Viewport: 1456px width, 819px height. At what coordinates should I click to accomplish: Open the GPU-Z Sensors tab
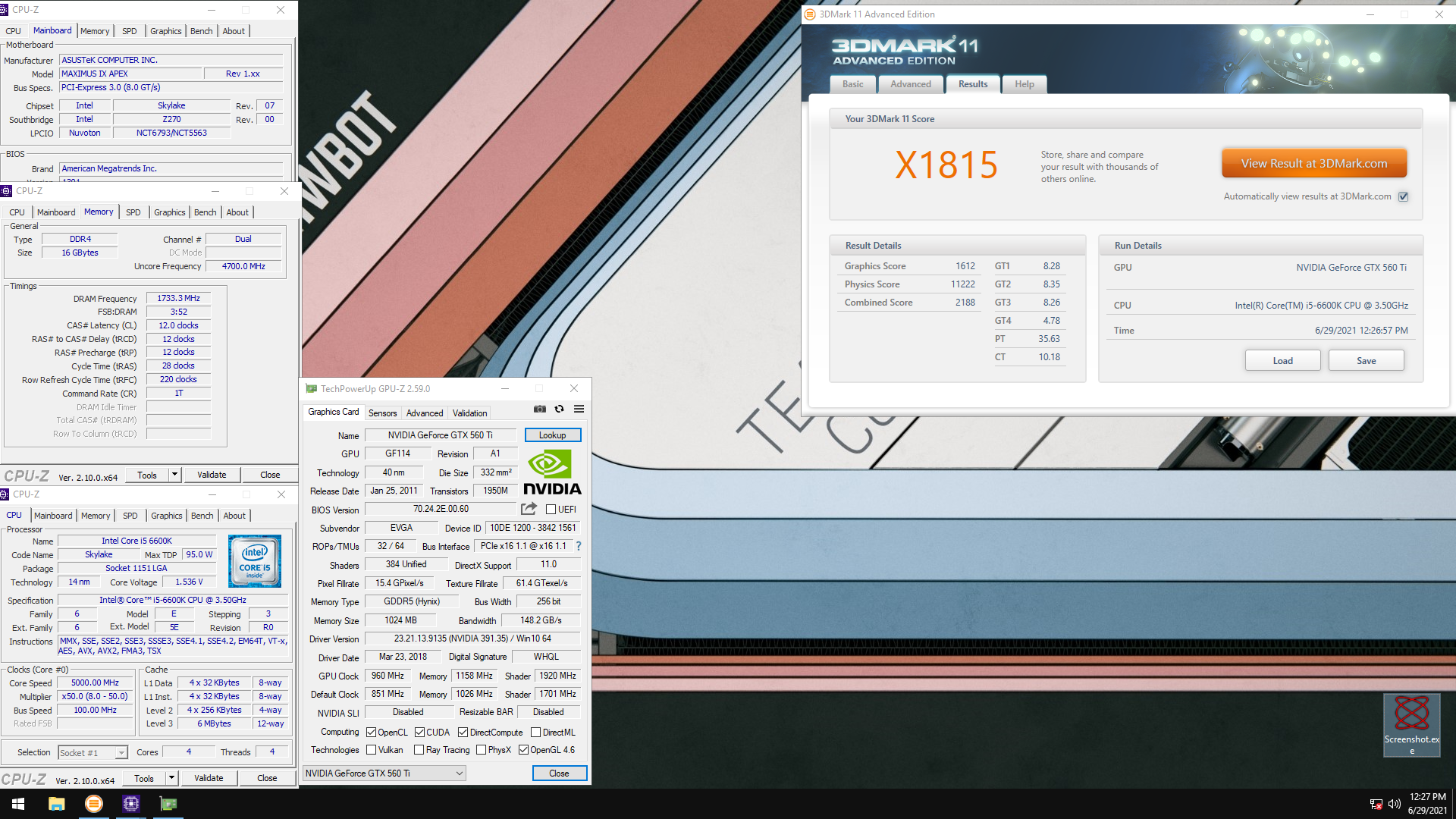(383, 413)
